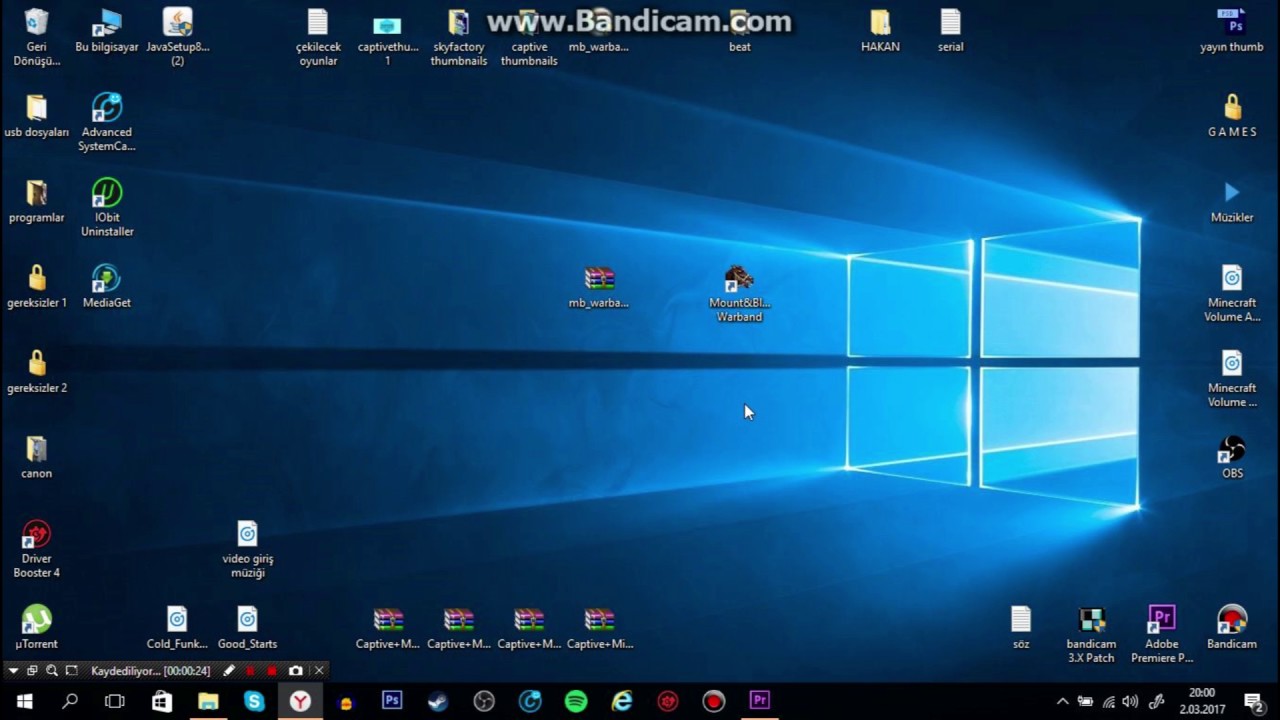Select Minecraft Volume A... audio file
The width and height of the screenshot is (1280, 720).
point(1232,293)
